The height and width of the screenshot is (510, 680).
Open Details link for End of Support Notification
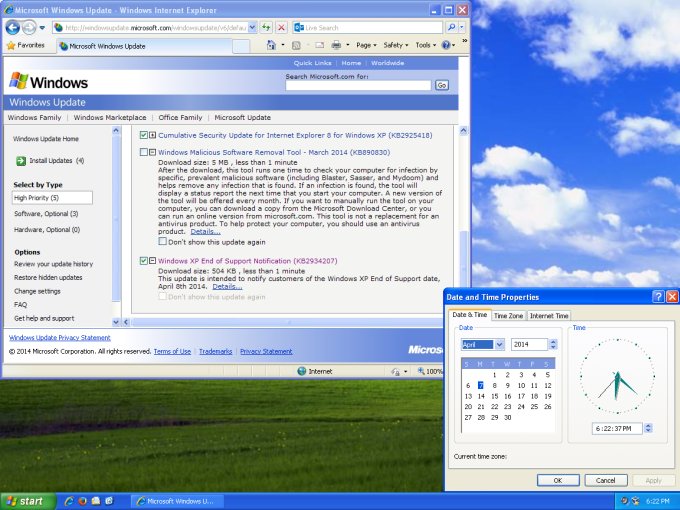(x=227, y=287)
